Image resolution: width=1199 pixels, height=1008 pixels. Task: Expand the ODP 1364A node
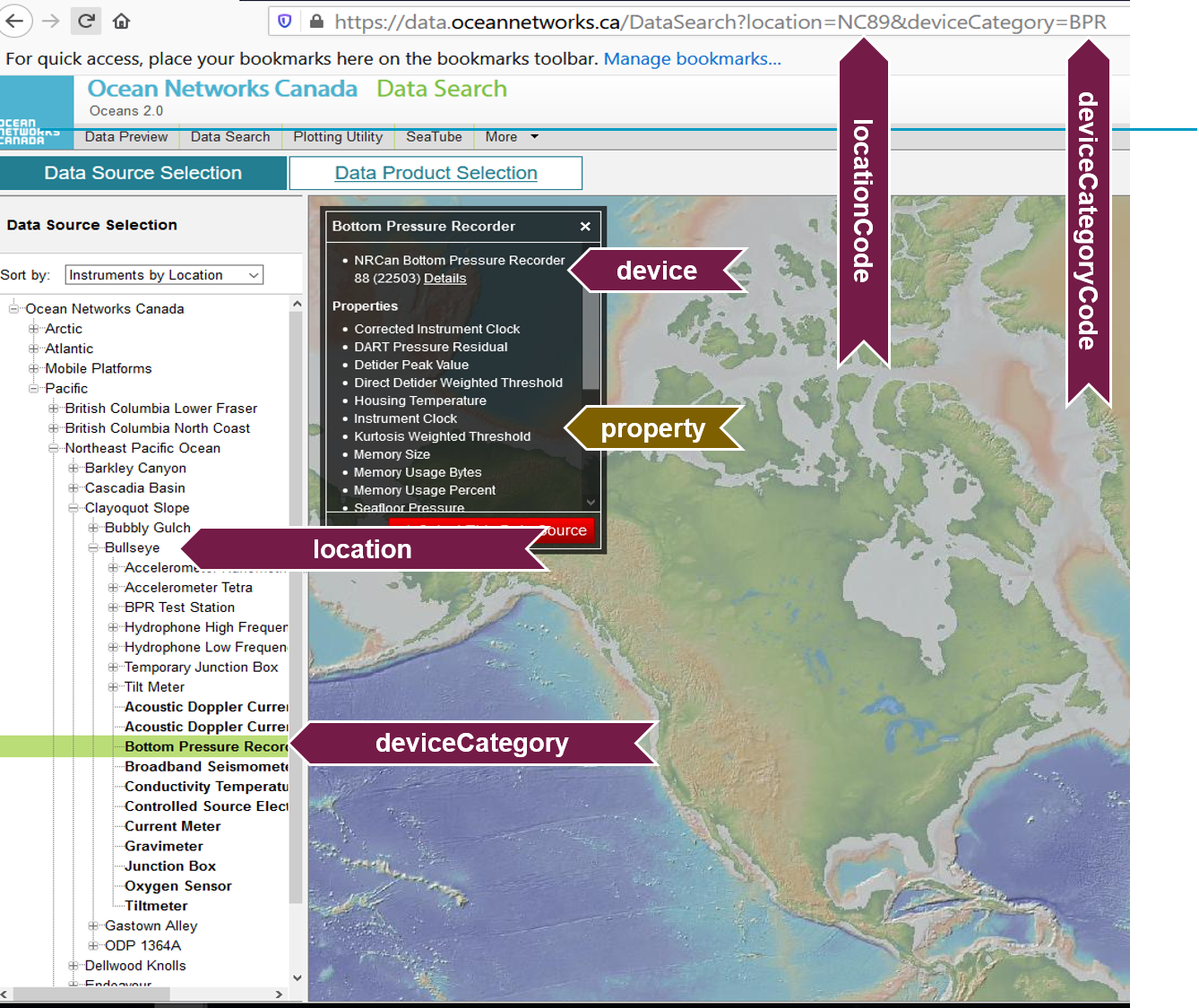(x=93, y=945)
